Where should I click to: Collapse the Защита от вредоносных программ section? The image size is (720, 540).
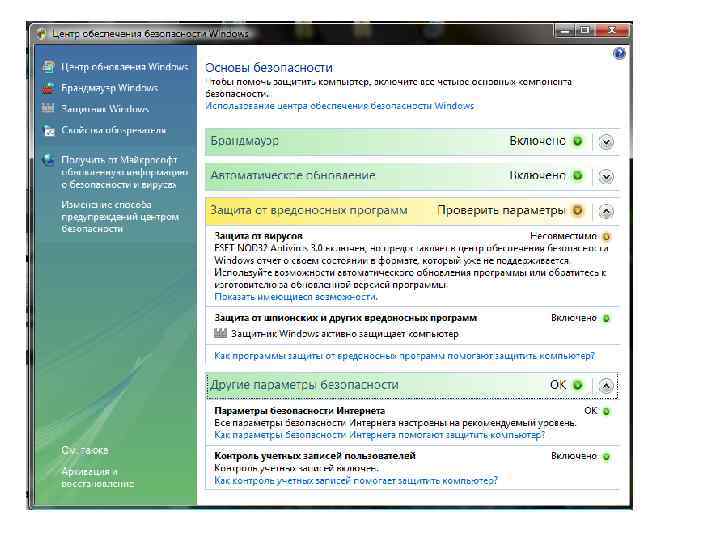[606, 211]
